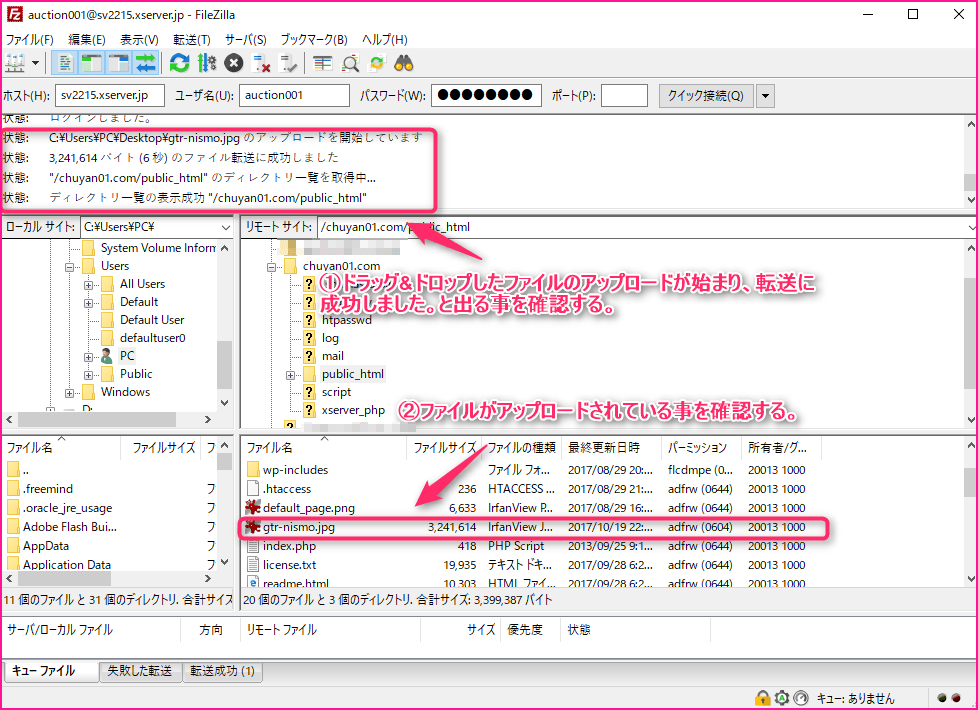978x710 pixels.
Task: Select the mail remote folder
Action: pyautogui.click(x=332, y=356)
